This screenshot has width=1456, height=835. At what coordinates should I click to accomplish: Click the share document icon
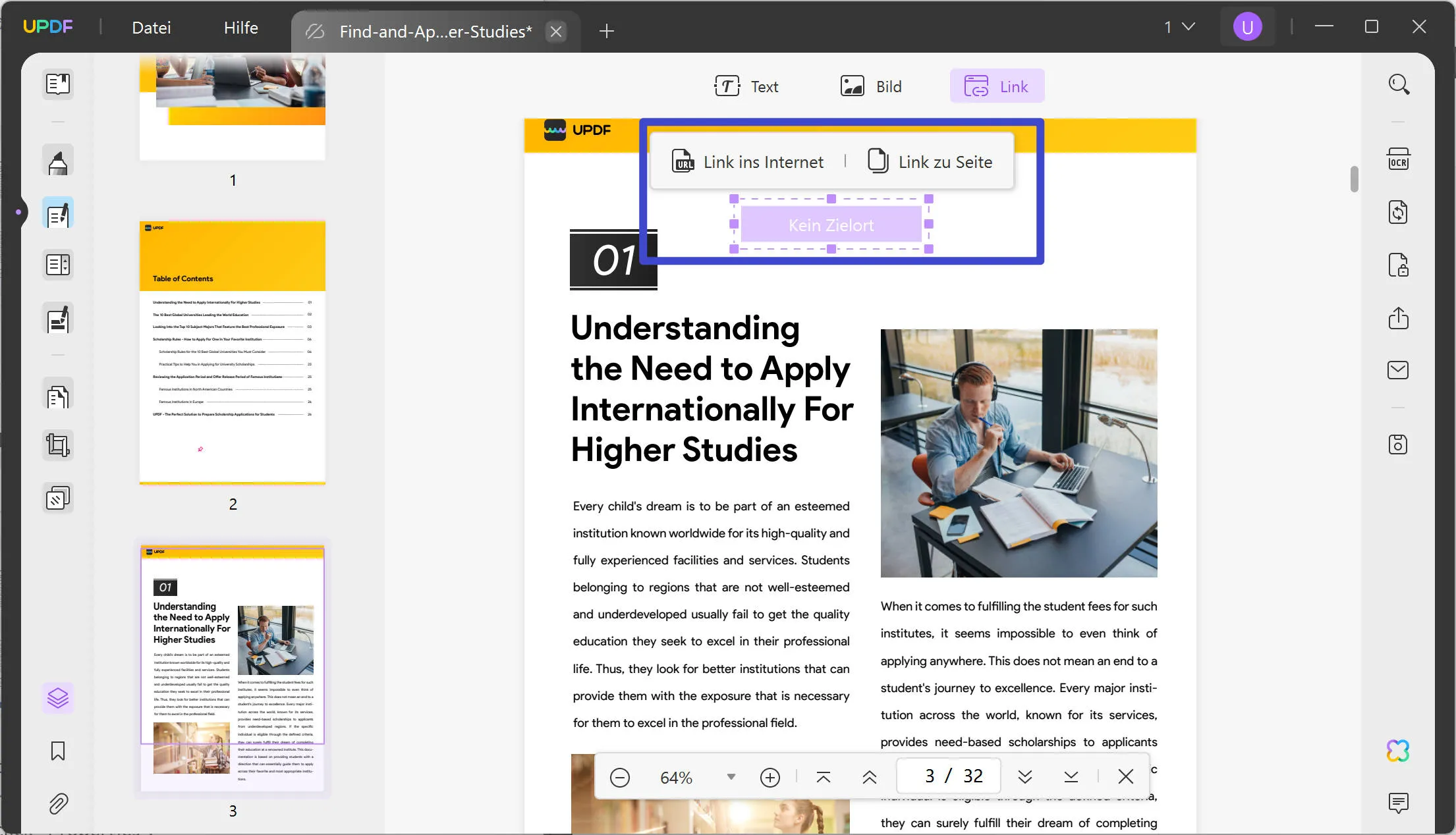(1398, 318)
